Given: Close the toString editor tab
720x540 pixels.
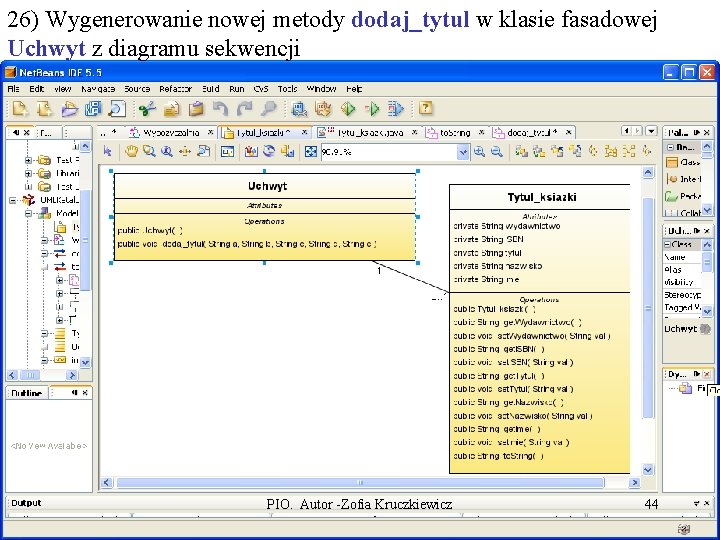Looking at the screenshot, I should pyautogui.click(x=481, y=132).
